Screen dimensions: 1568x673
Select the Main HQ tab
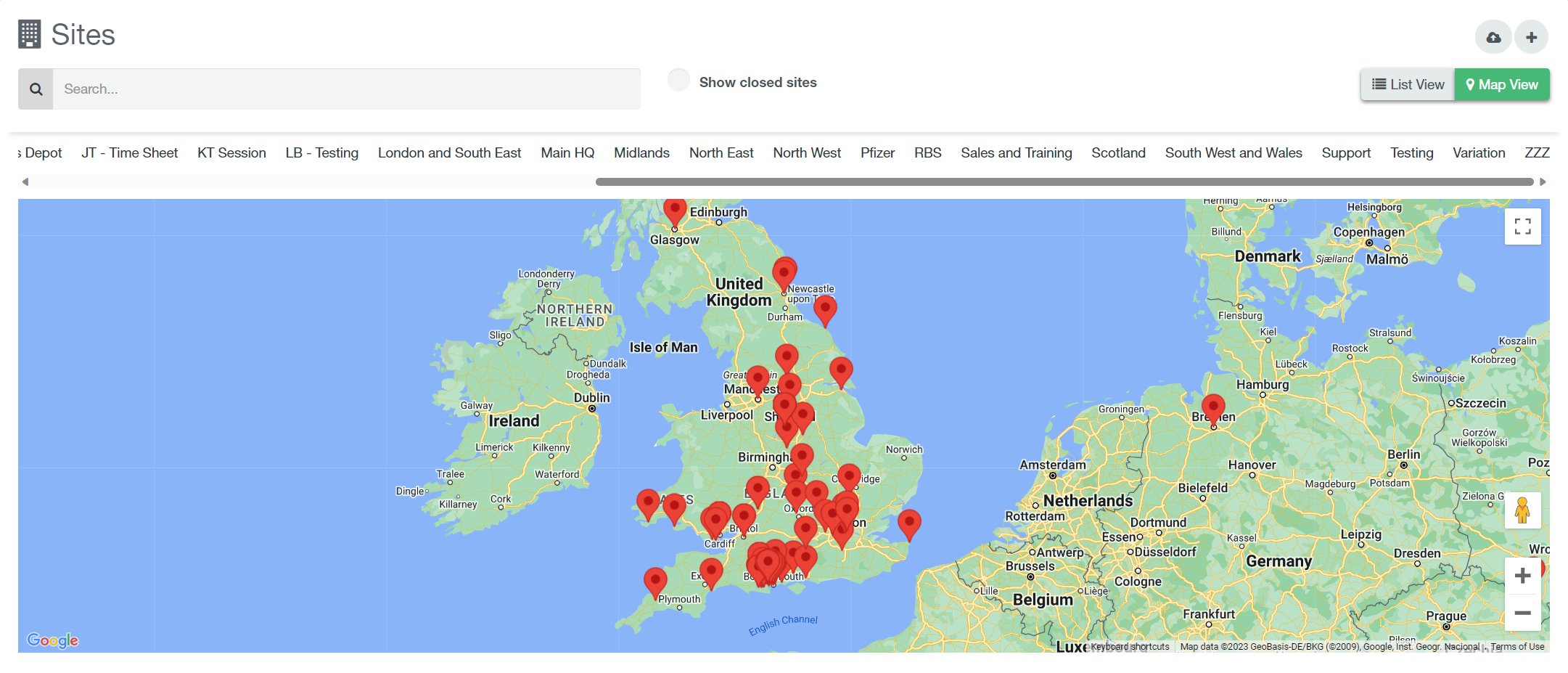[567, 153]
